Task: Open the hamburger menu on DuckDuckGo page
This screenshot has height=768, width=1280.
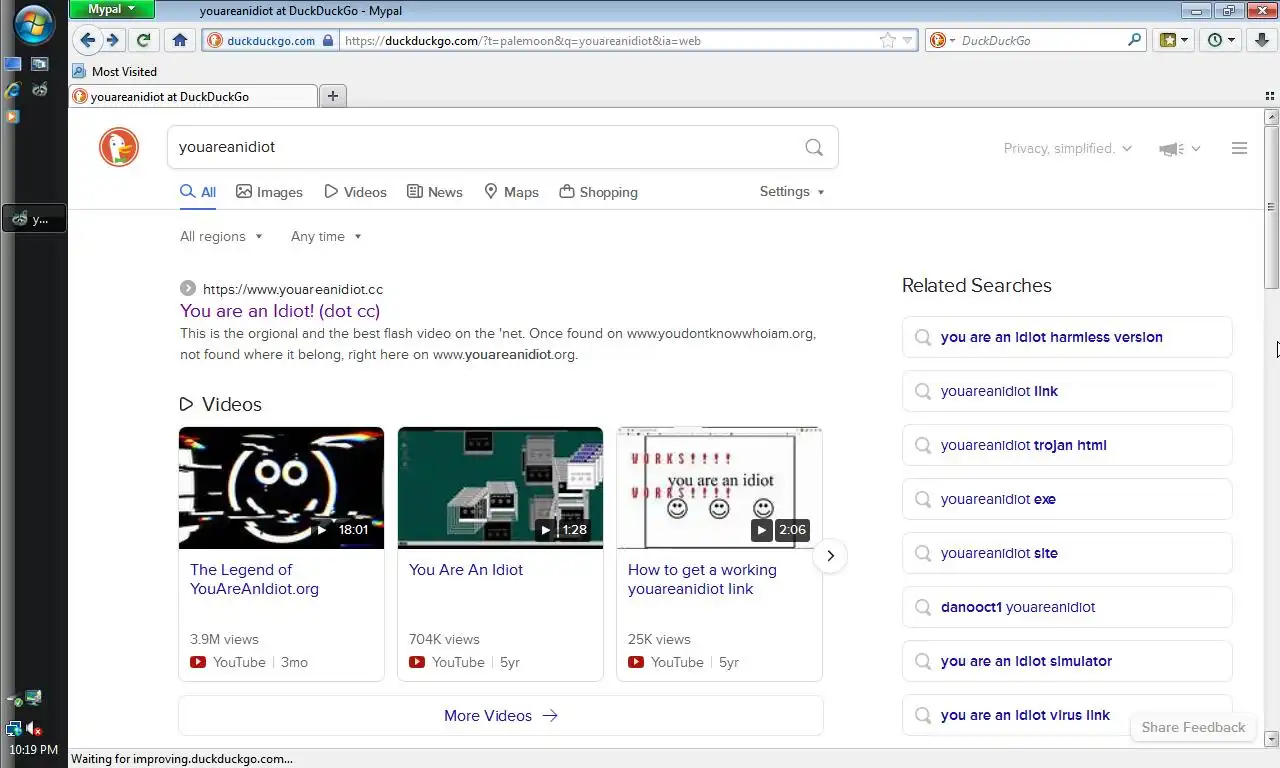Action: pos(1239,148)
